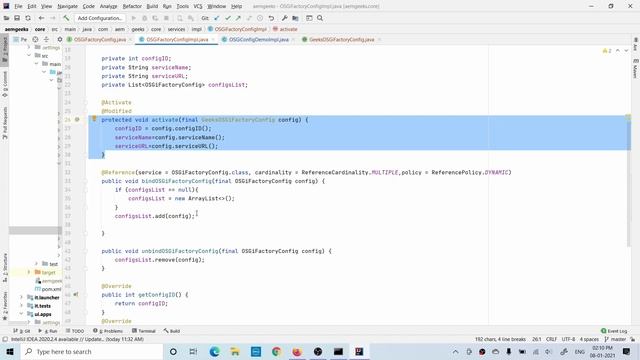640x360 pixels.
Task: Expand the target folder in the project tree
Action: pos(29,272)
